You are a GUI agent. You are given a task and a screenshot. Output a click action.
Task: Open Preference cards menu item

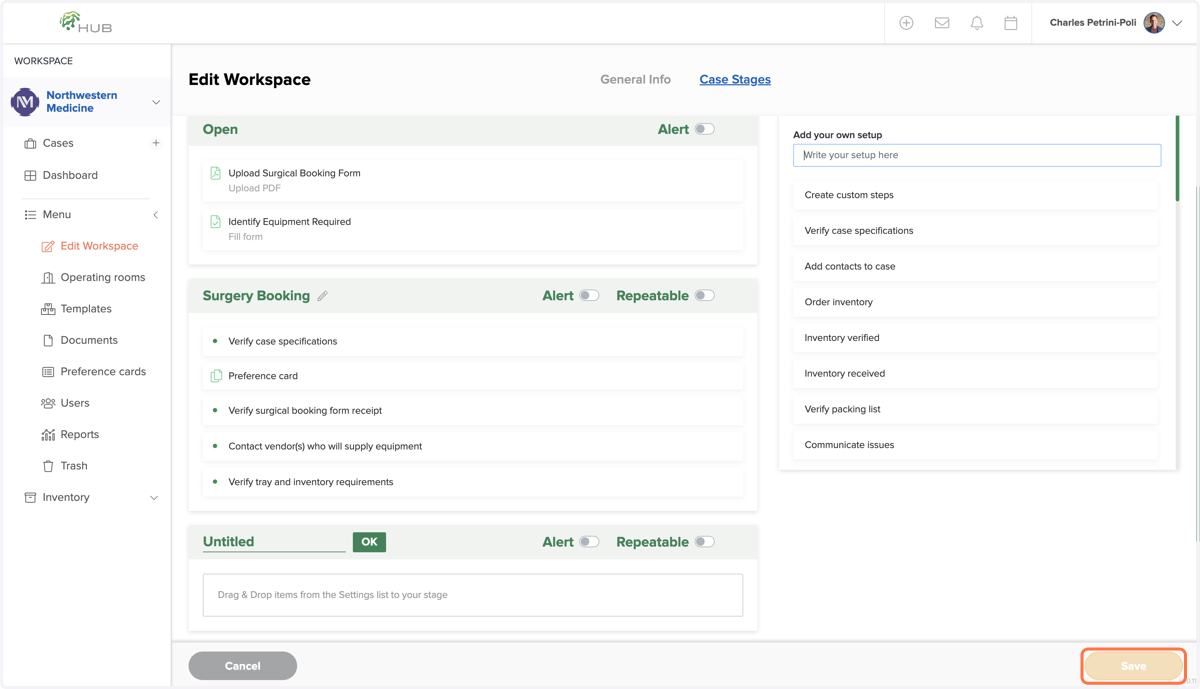pyautogui.click(x=103, y=371)
